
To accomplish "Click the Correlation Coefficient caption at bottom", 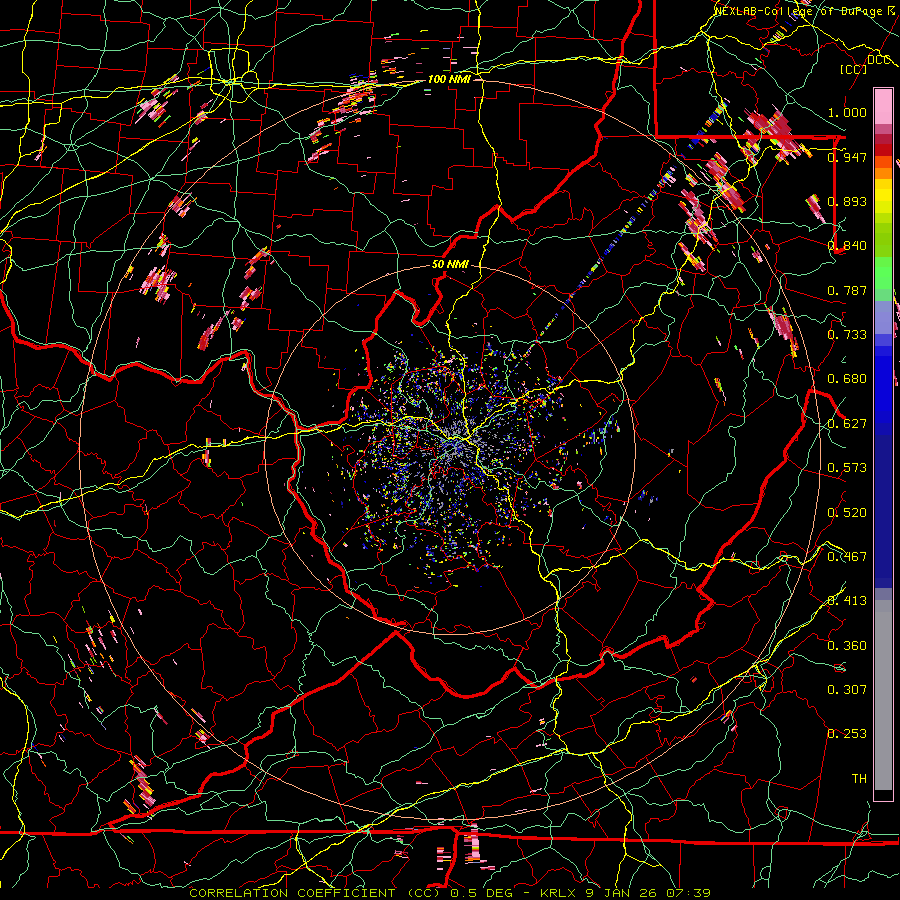I will point(450,893).
